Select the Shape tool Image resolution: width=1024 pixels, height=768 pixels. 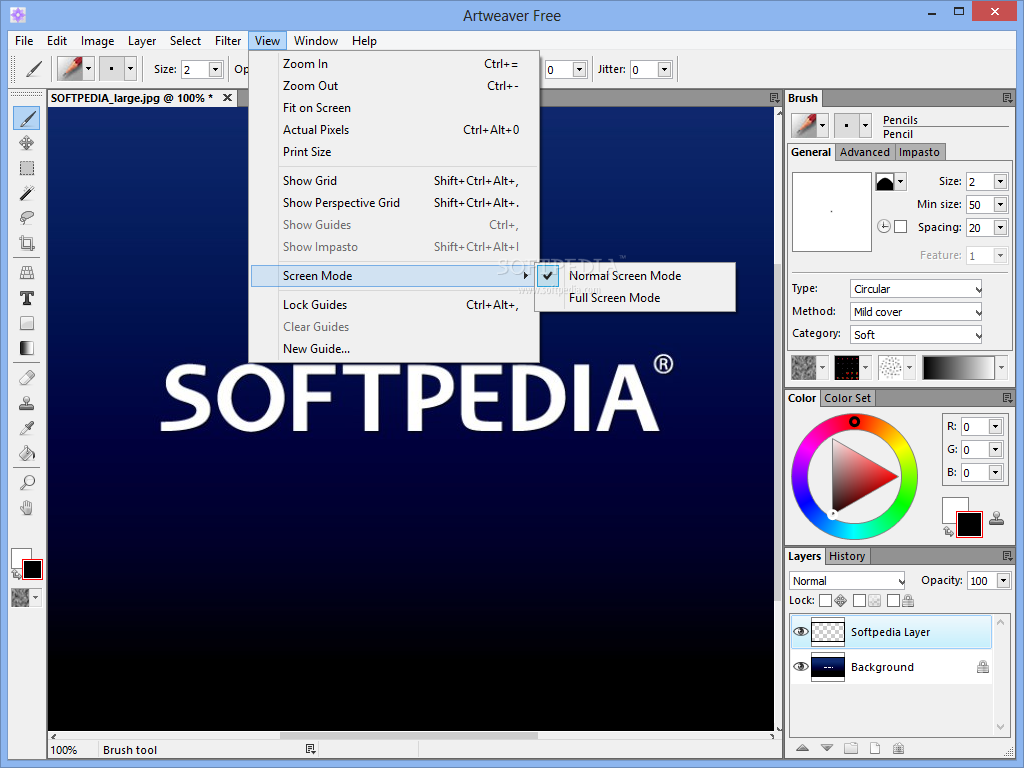[x=27, y=323]
